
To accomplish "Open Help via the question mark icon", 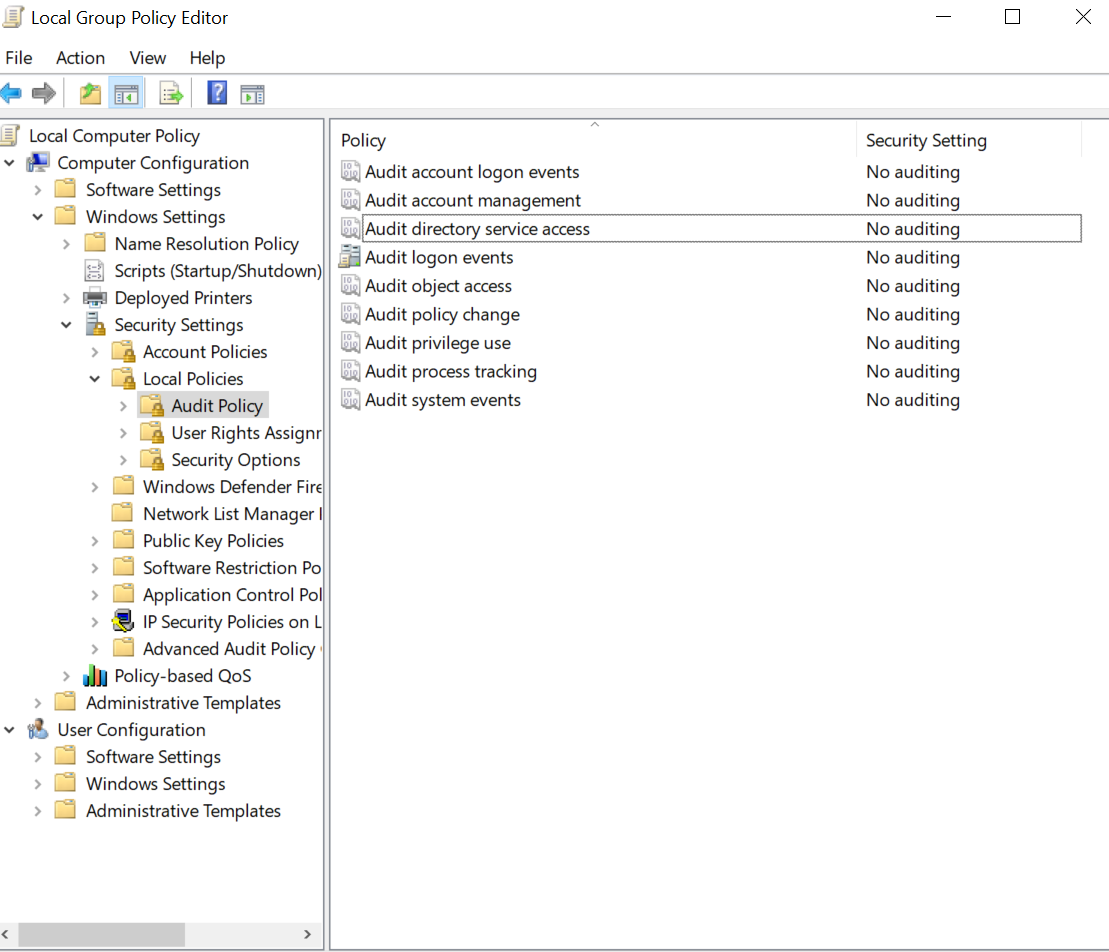I will pos(216,93).
